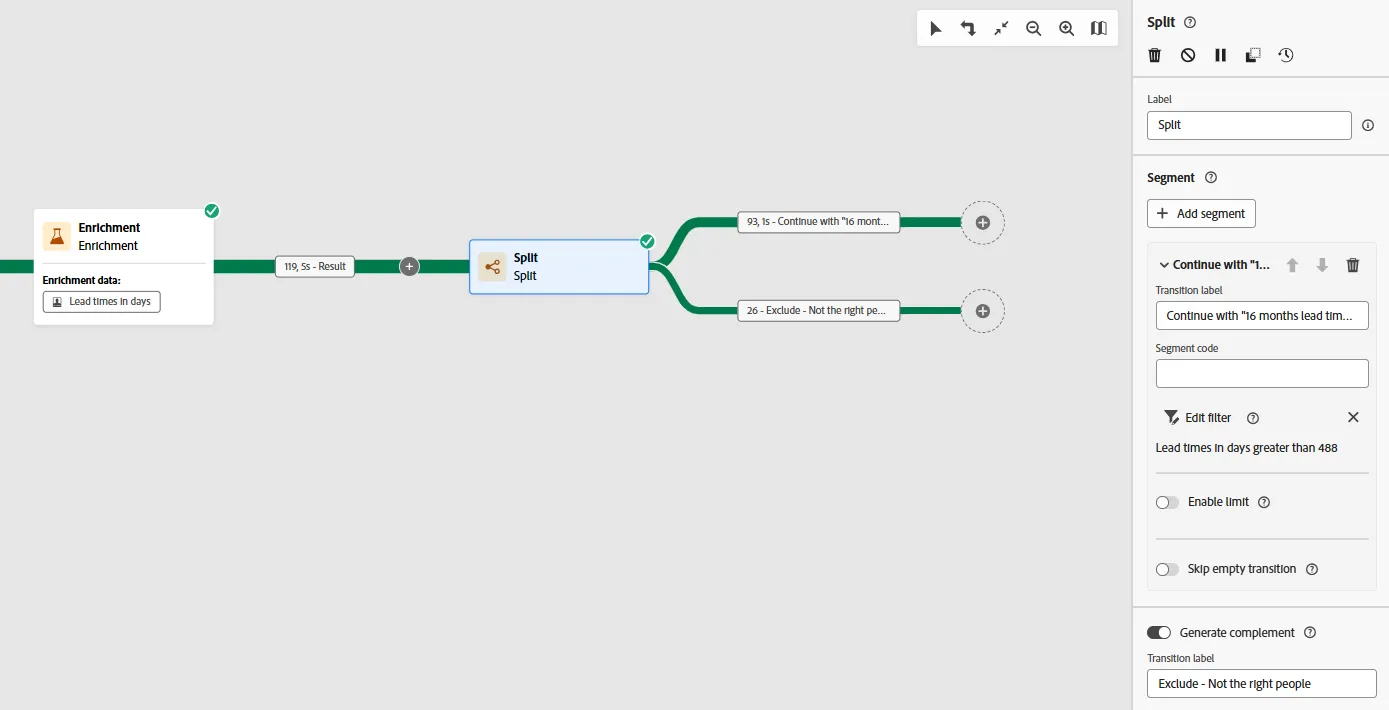Open help icon next to Segment heading
The width and height of the screenshot is (1389, 710).
(x=1211, y=178)
